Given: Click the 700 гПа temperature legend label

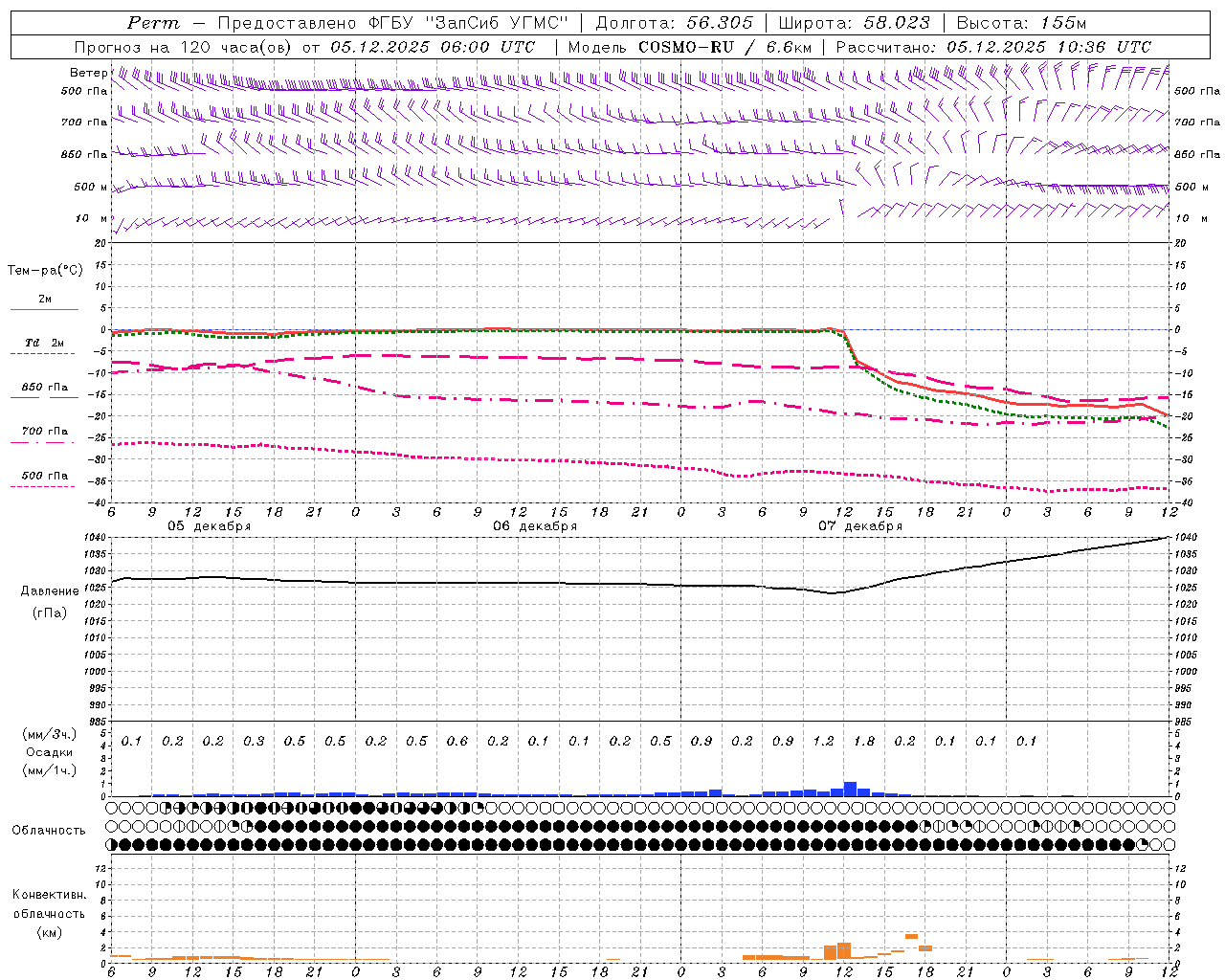Looking at the screenshot, I should tap(45, 432).
